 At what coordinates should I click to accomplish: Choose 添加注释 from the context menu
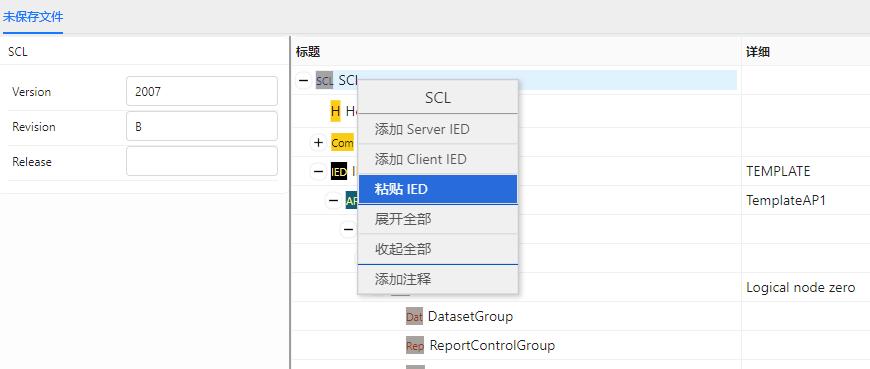point(438,279)
